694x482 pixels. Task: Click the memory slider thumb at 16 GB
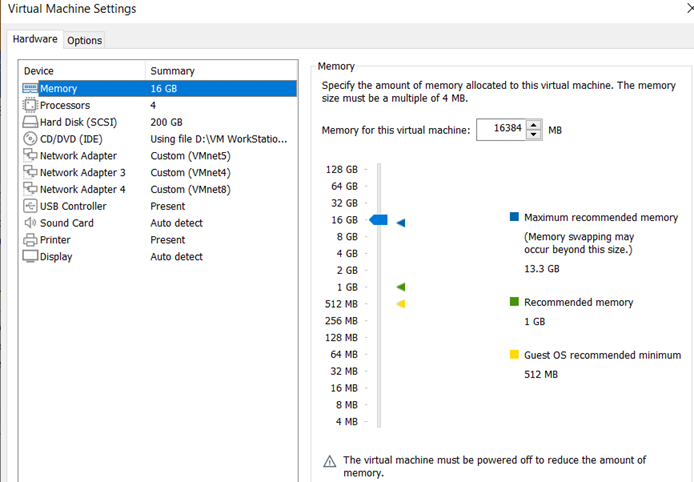coord(379,220)
